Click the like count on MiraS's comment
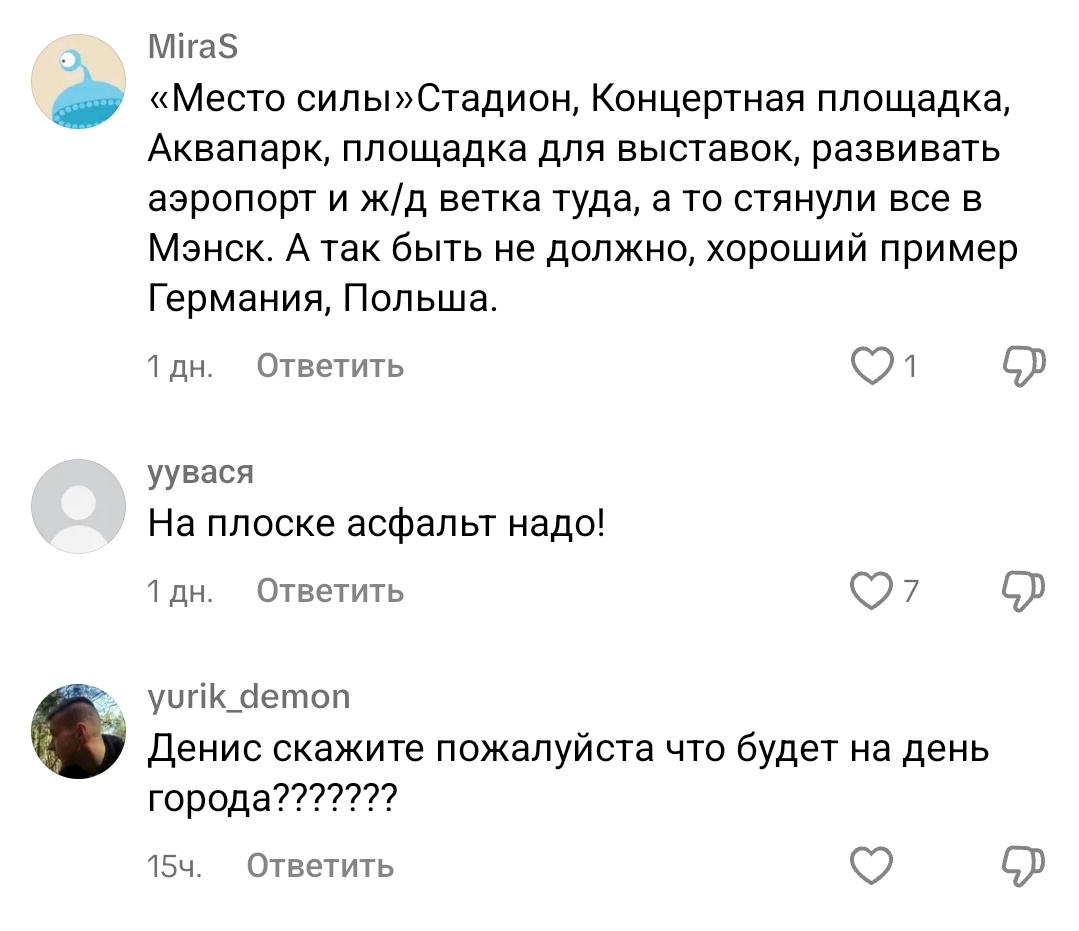 pyautogui.click(x=910, y=367)
